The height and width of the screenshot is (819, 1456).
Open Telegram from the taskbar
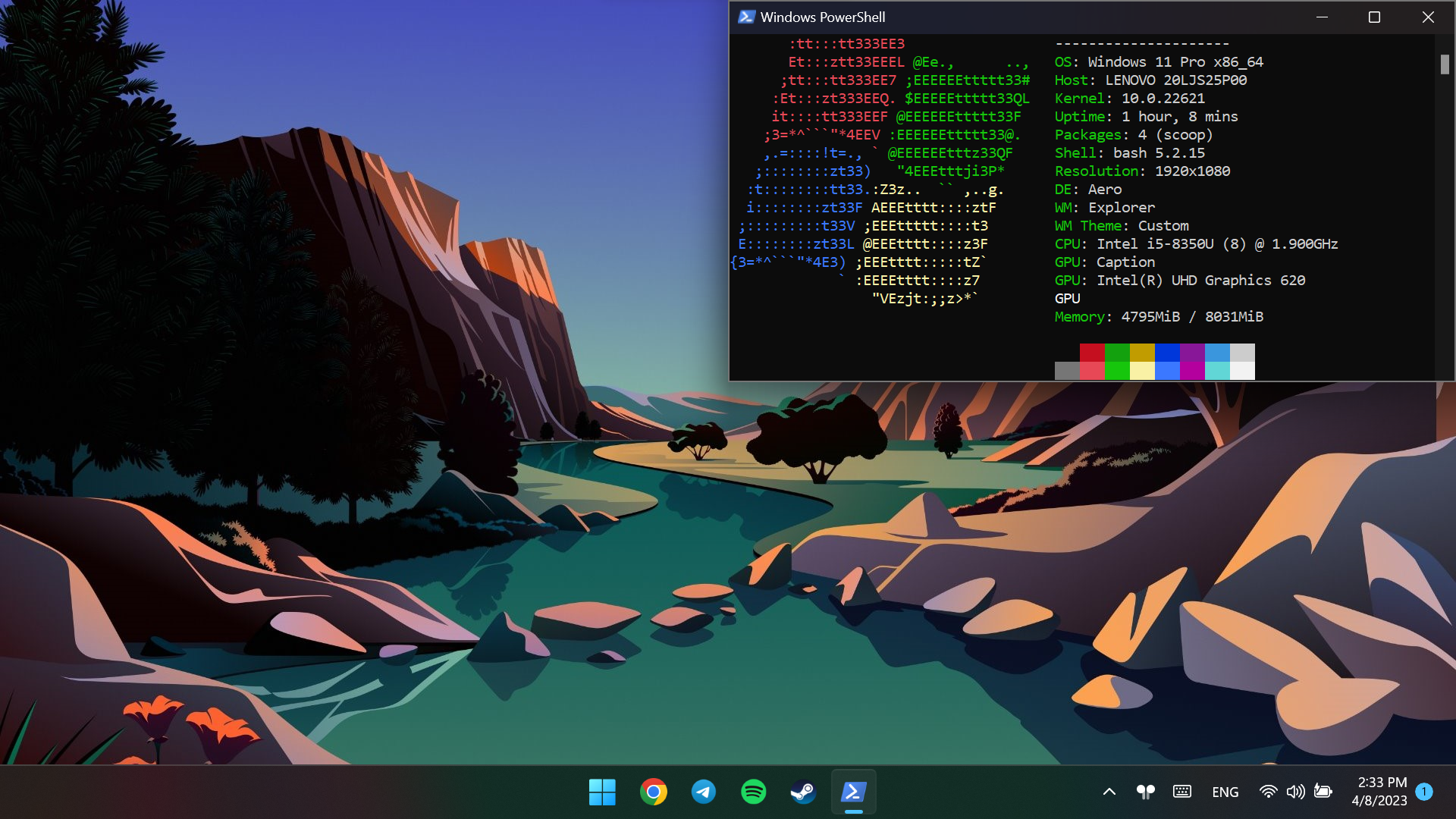(x=703, y=792)
